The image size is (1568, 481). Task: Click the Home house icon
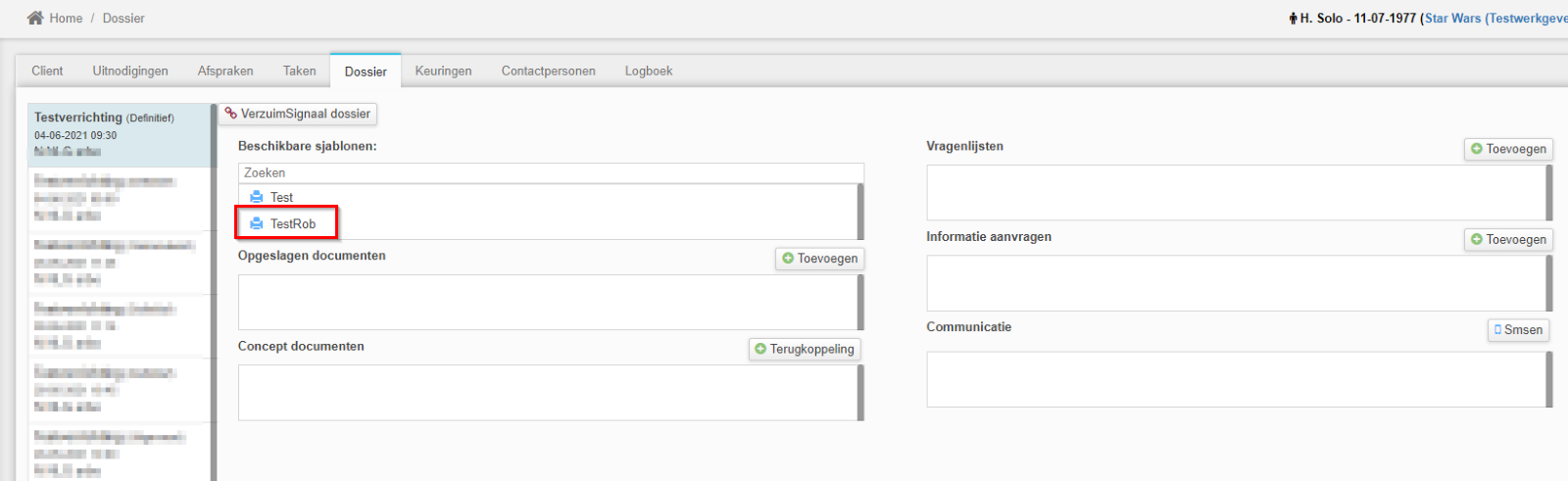[35, 18]
